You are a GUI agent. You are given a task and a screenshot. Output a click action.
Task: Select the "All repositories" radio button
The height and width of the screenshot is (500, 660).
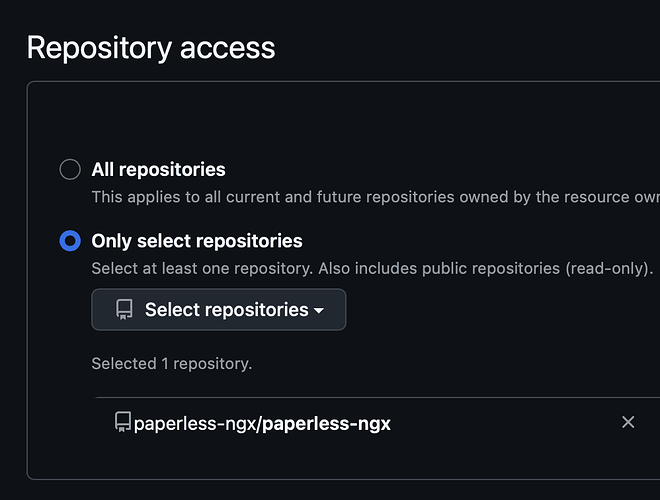[70, 169]
